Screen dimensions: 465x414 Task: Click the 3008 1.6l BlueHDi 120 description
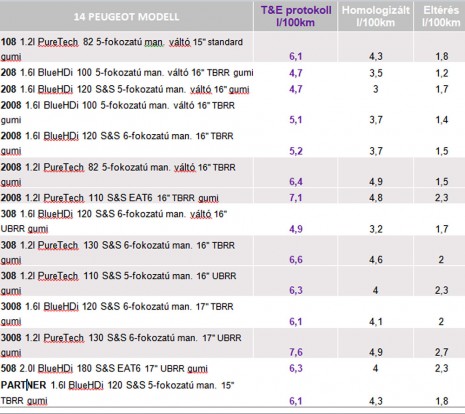pyautogui.click(x=117, y=314)
